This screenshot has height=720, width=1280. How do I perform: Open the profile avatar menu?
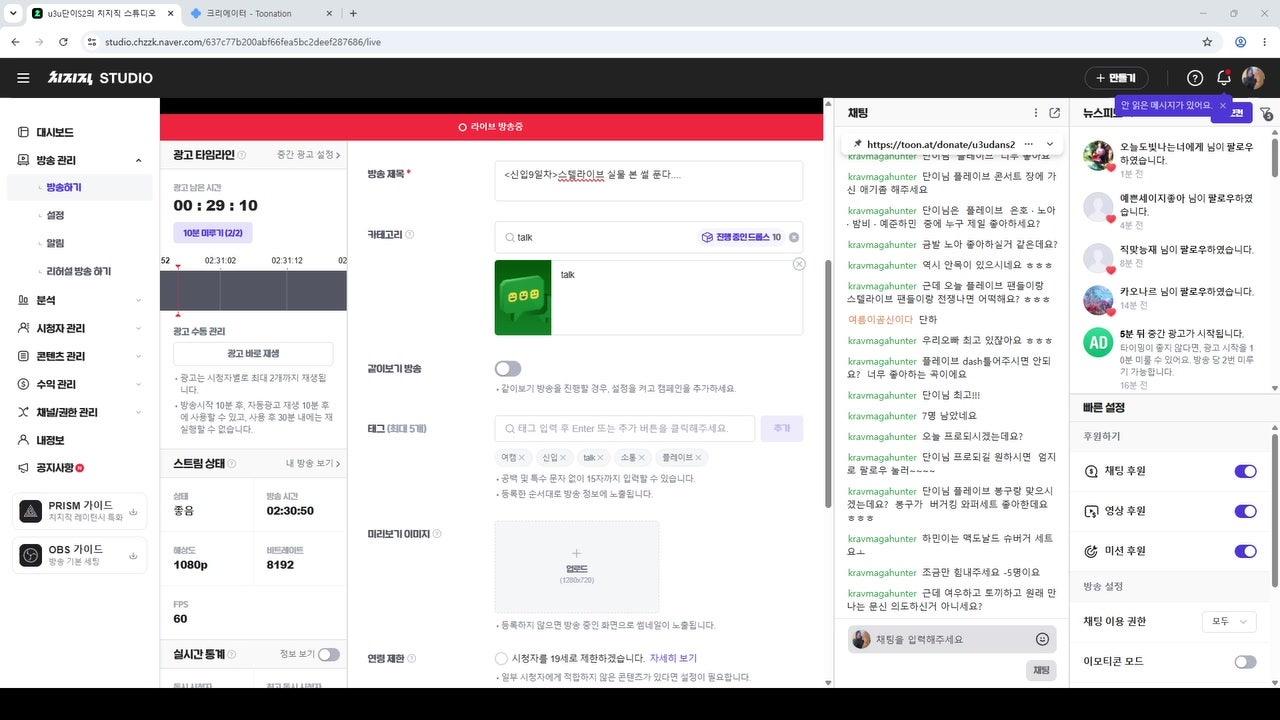tap(1253, 78)
